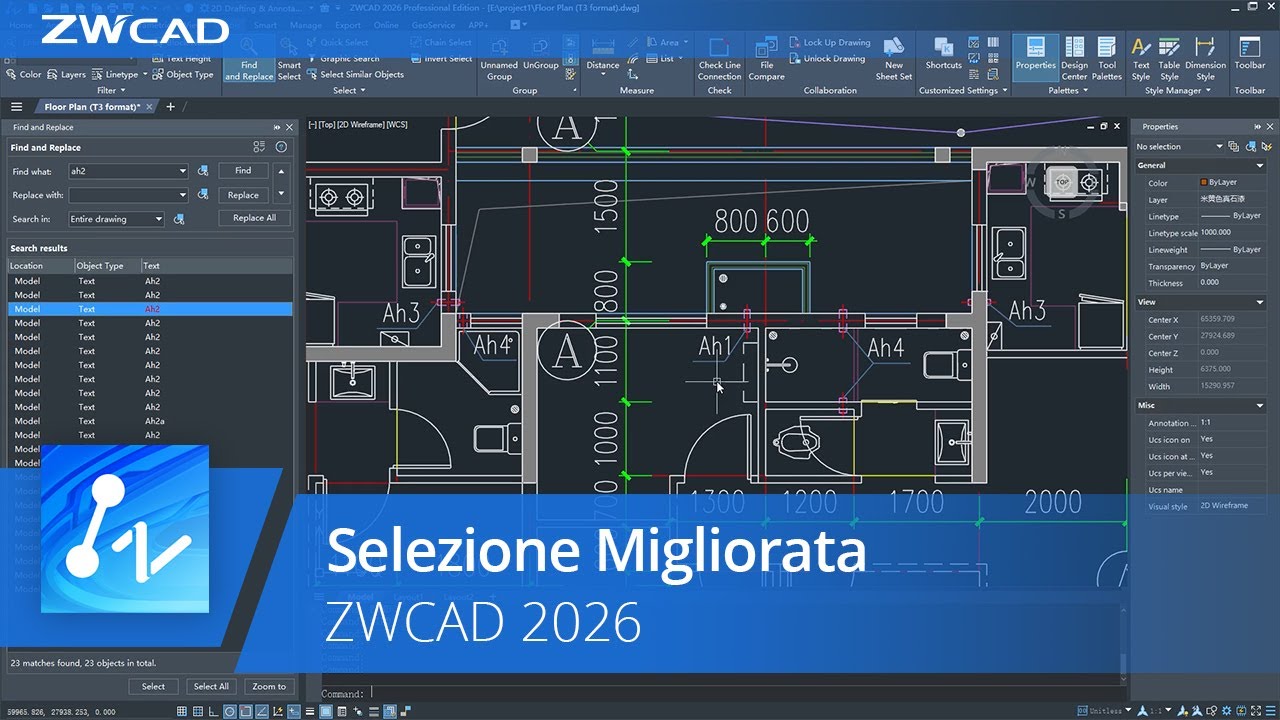Open the Find what dropdown
The height and width of the screenshot is (720, 1280).
click(x=182, y=171)
